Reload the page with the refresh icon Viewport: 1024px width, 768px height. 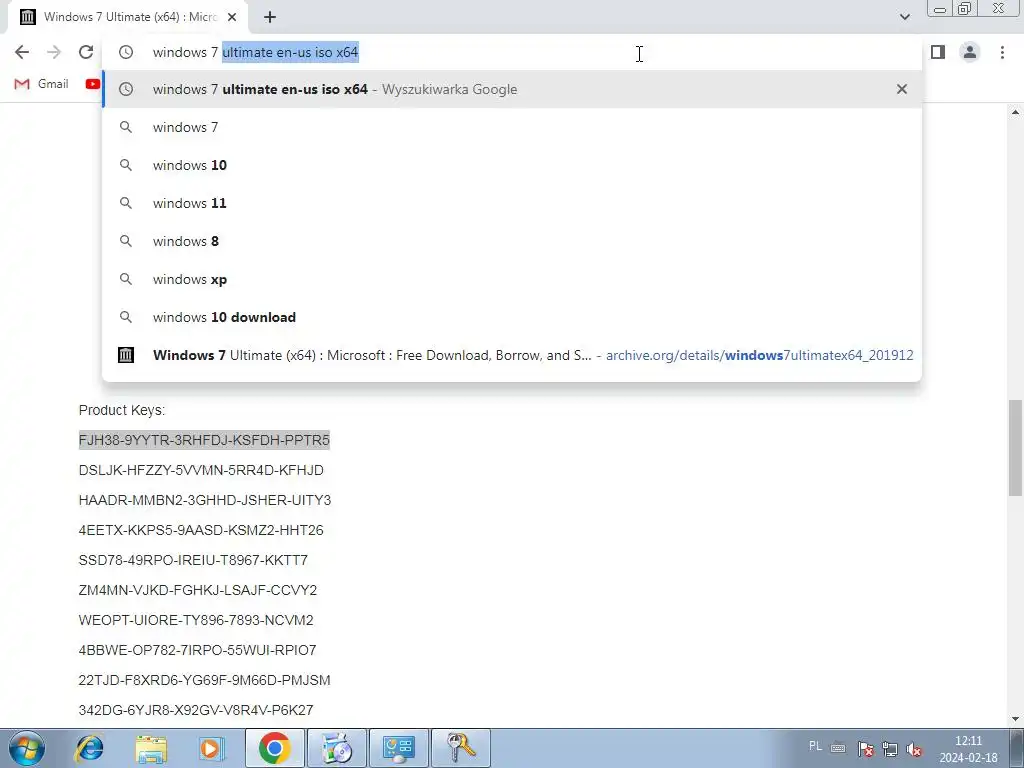coord(86,52)
